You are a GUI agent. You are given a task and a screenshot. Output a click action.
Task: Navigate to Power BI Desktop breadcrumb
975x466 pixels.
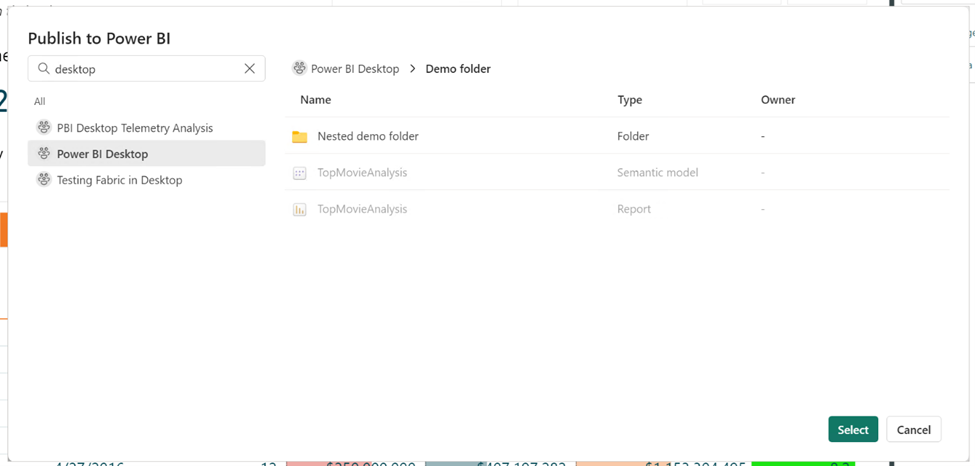tap(355, 69)
